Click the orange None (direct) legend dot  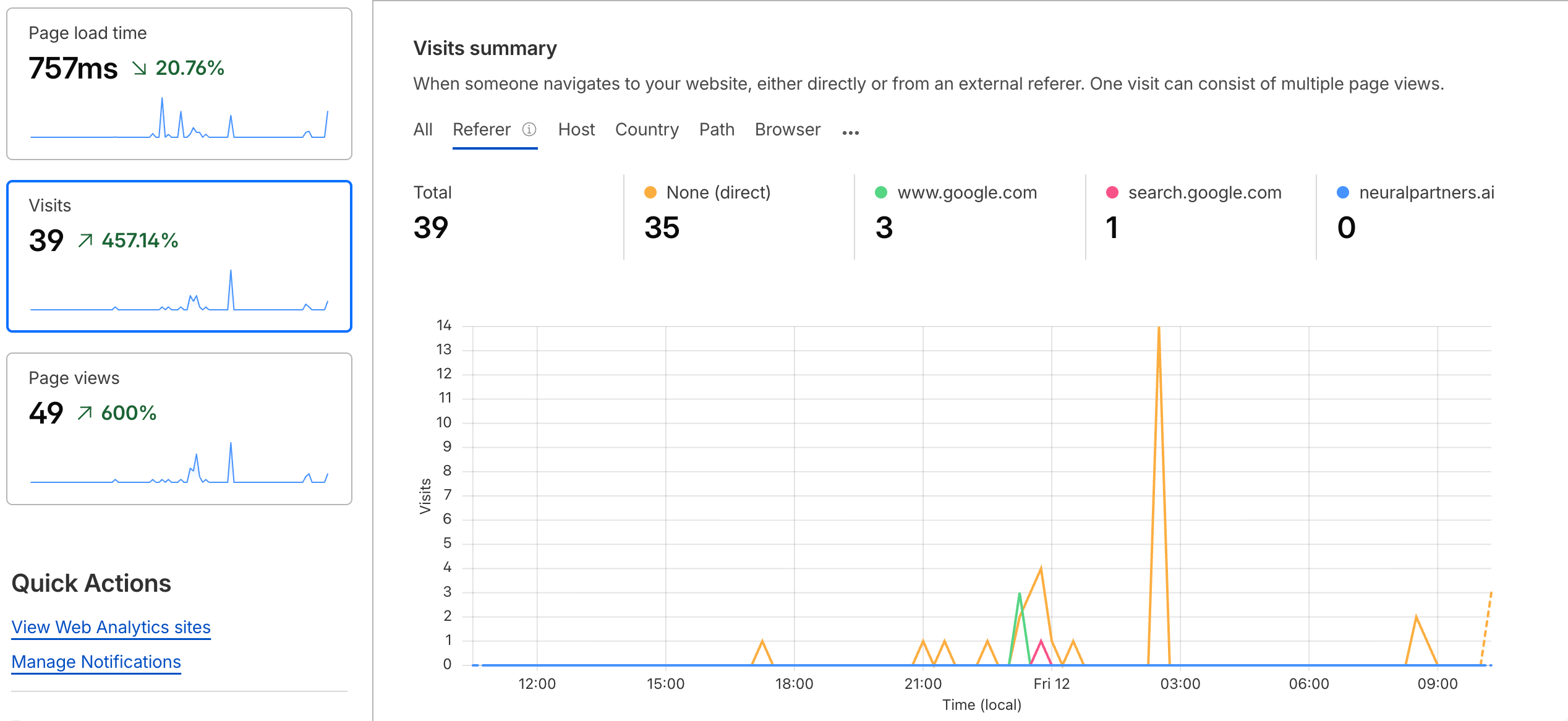[x=650, y=192]
